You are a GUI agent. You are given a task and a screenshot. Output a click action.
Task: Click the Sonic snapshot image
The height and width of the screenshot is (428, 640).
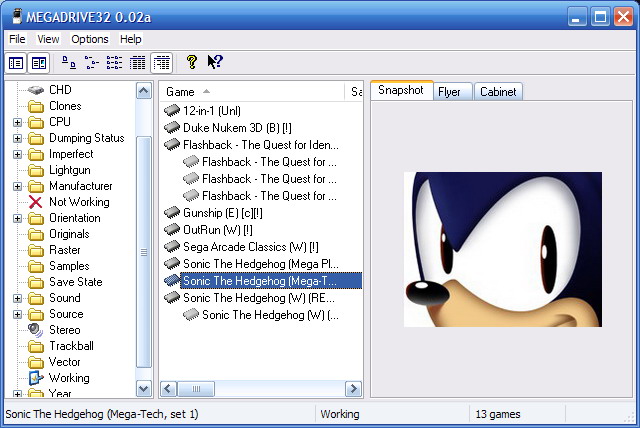click(x=503, y=249)
